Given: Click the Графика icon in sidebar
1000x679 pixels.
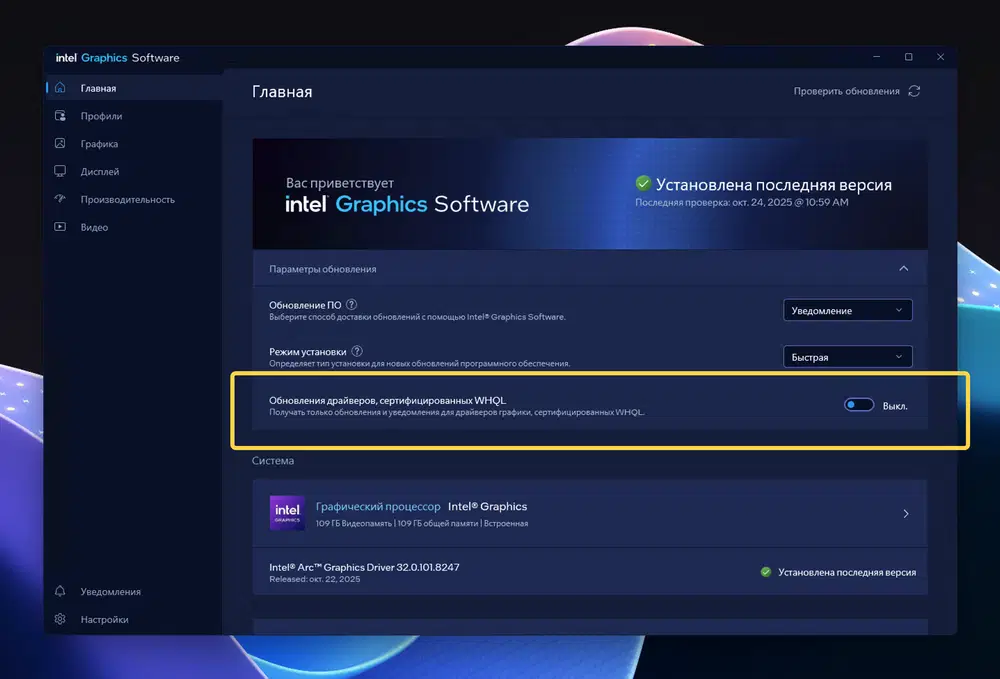Looking at the screenshot, I should tap(60, 143).
